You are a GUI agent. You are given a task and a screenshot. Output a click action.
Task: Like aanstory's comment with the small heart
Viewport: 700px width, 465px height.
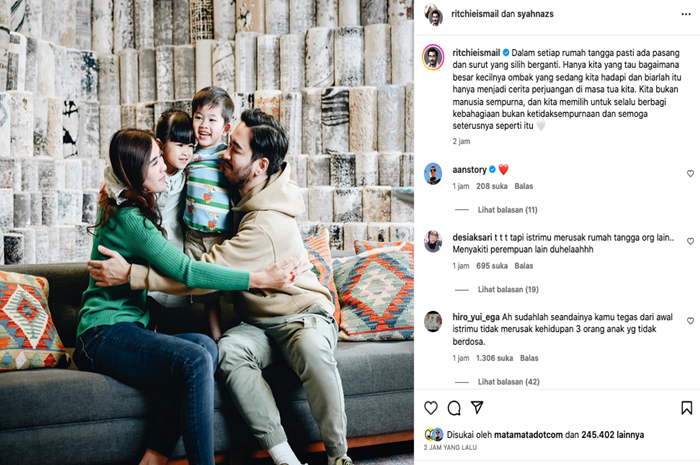[x=690, y=174]
